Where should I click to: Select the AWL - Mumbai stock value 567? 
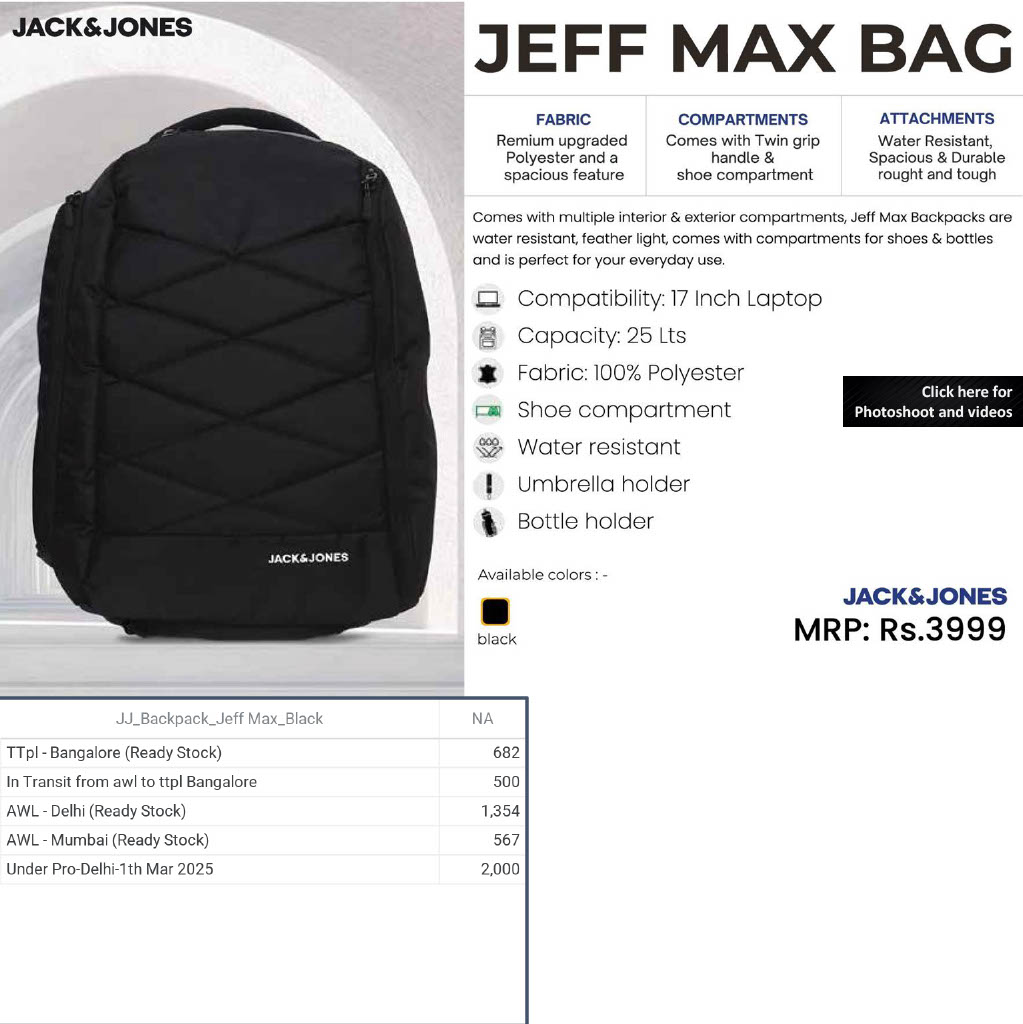click(x=506, y=840)
